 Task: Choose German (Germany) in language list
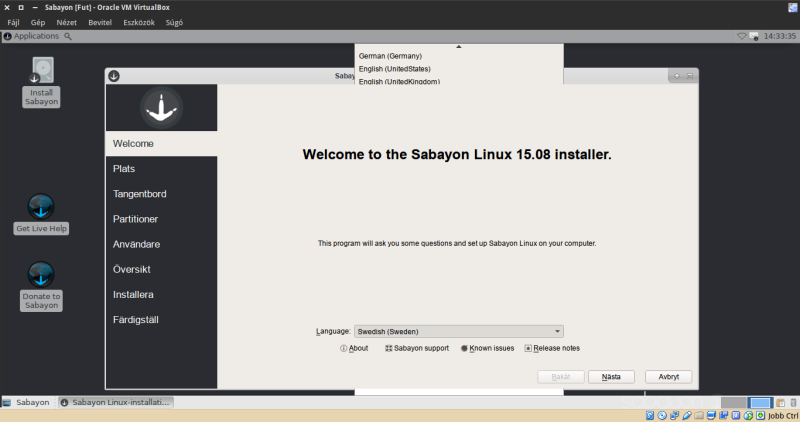pos(390,56)
